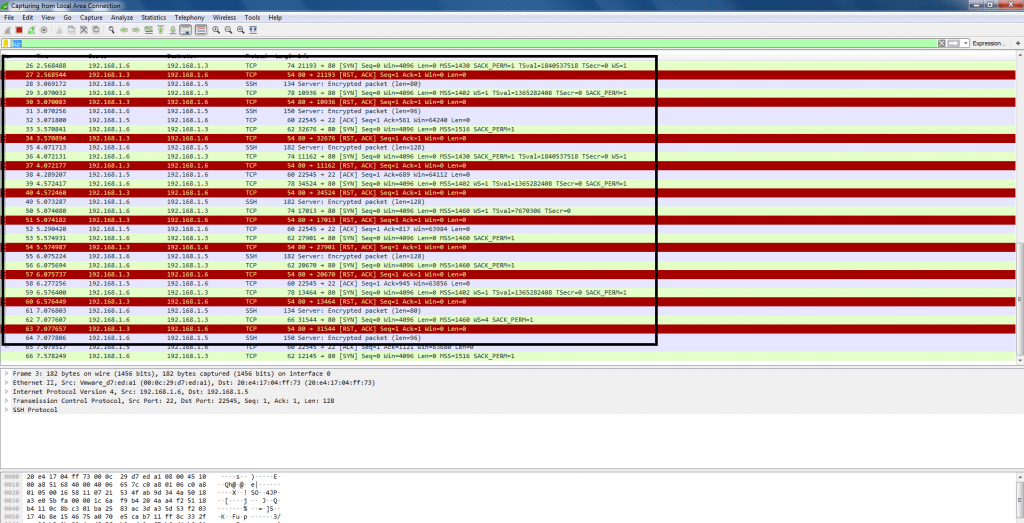This screenshot has width=1024, height=523.
Task: Expand the Frame 3 details row
Action: click(7, 373)
